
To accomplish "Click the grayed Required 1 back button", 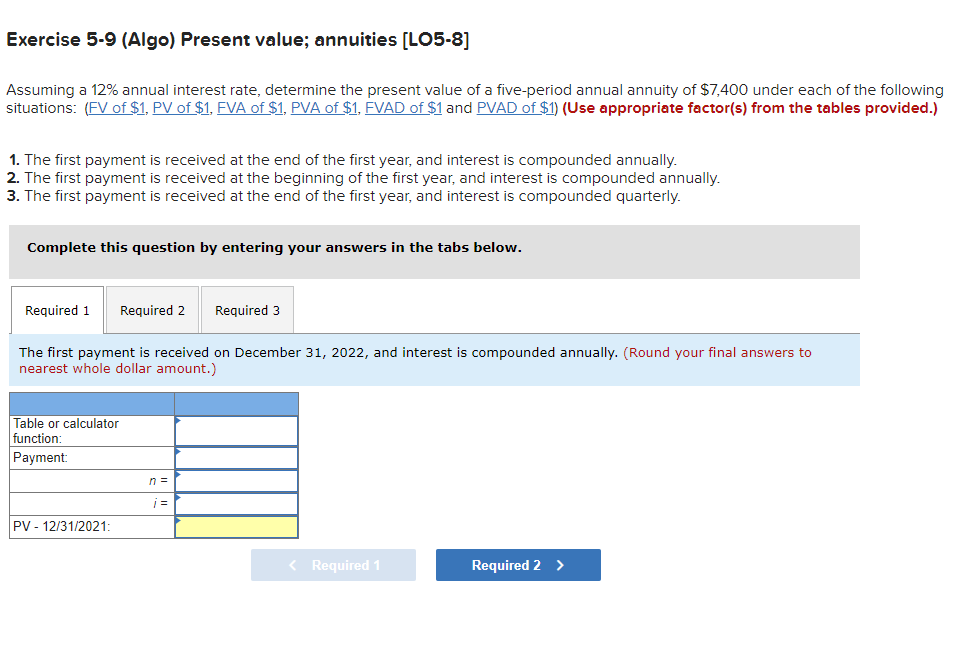I will pos(333,565).
